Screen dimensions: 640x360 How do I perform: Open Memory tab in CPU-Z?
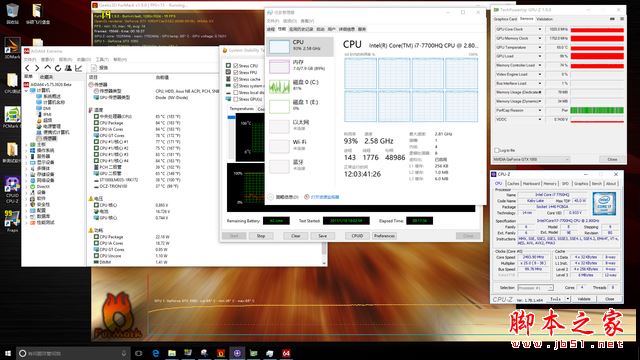point(550,184)
